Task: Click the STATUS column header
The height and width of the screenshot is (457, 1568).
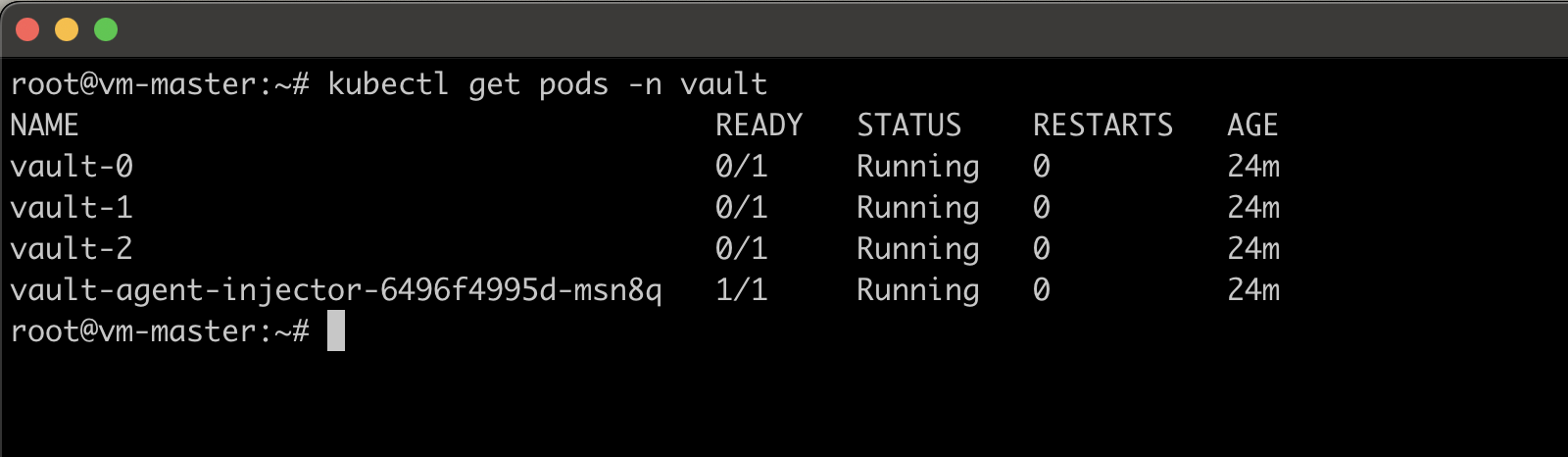Action: (908, 126)
